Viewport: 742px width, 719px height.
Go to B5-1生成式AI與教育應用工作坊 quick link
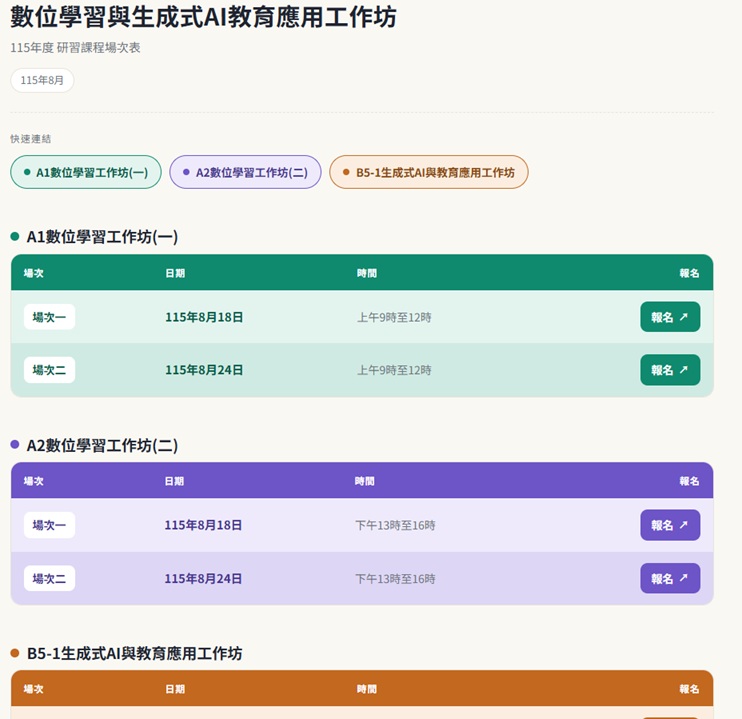click(x=429, y=172)
